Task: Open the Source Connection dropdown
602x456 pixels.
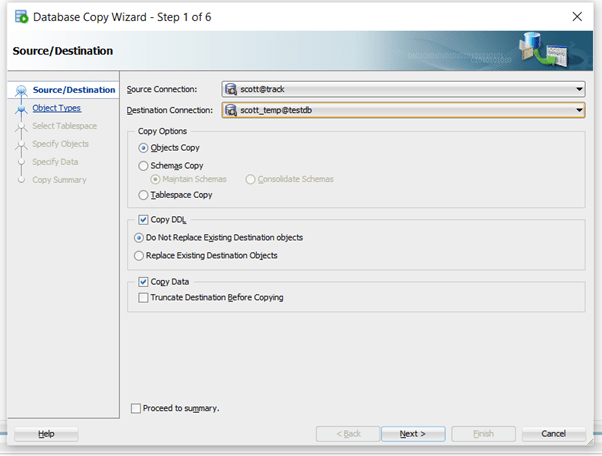Action: pos(579,90)
